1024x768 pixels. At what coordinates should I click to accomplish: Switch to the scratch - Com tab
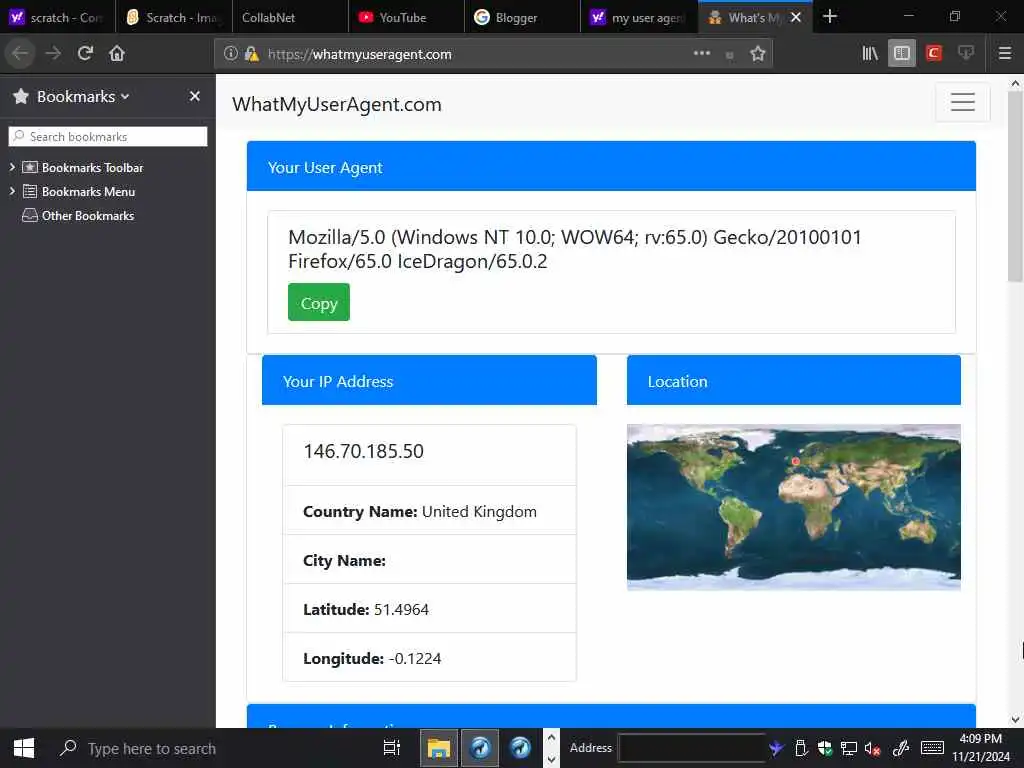tap(57, 17)
